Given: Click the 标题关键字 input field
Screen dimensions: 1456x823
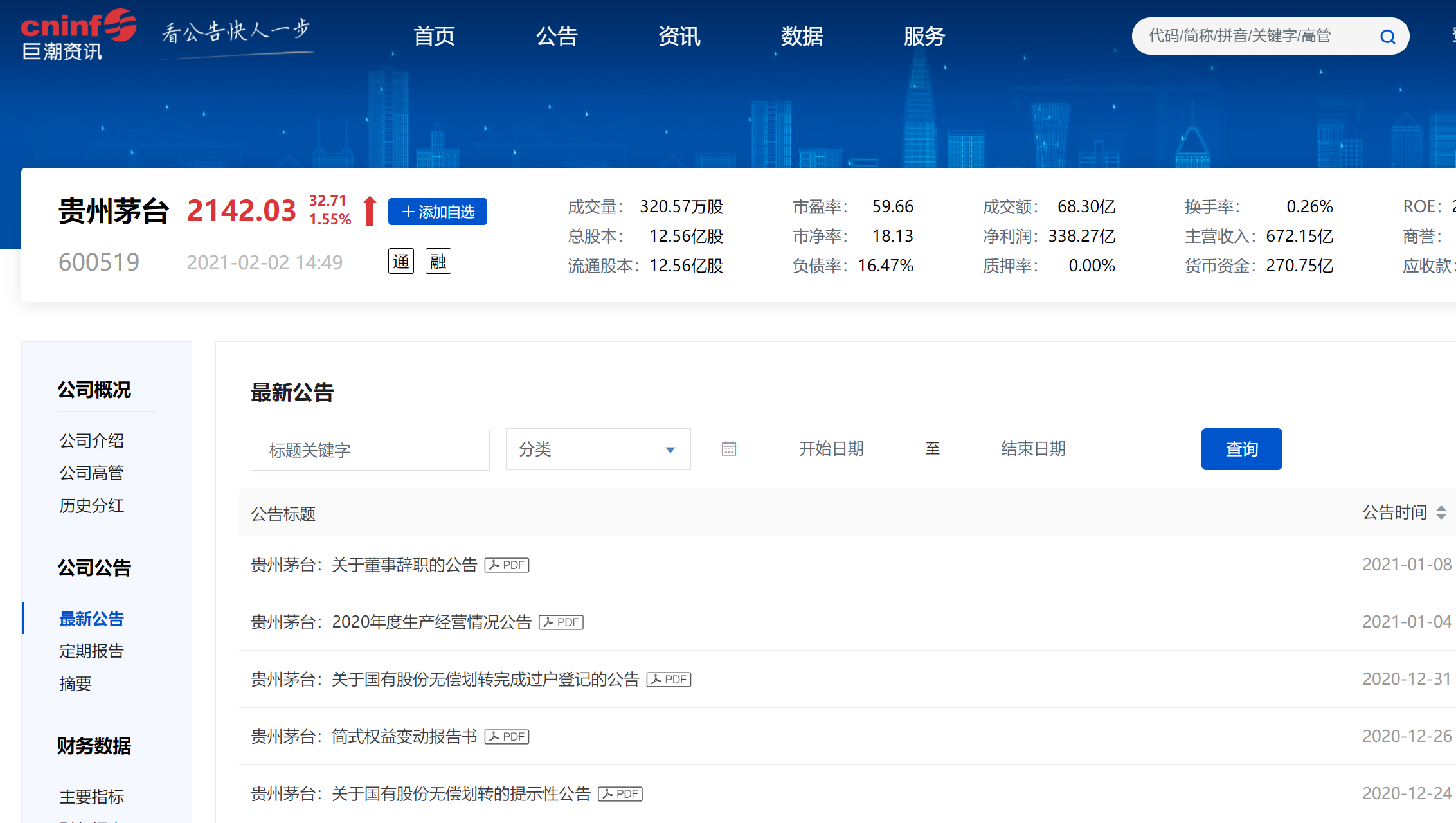Looking at the screenshot, I should (x=370, y=450).
